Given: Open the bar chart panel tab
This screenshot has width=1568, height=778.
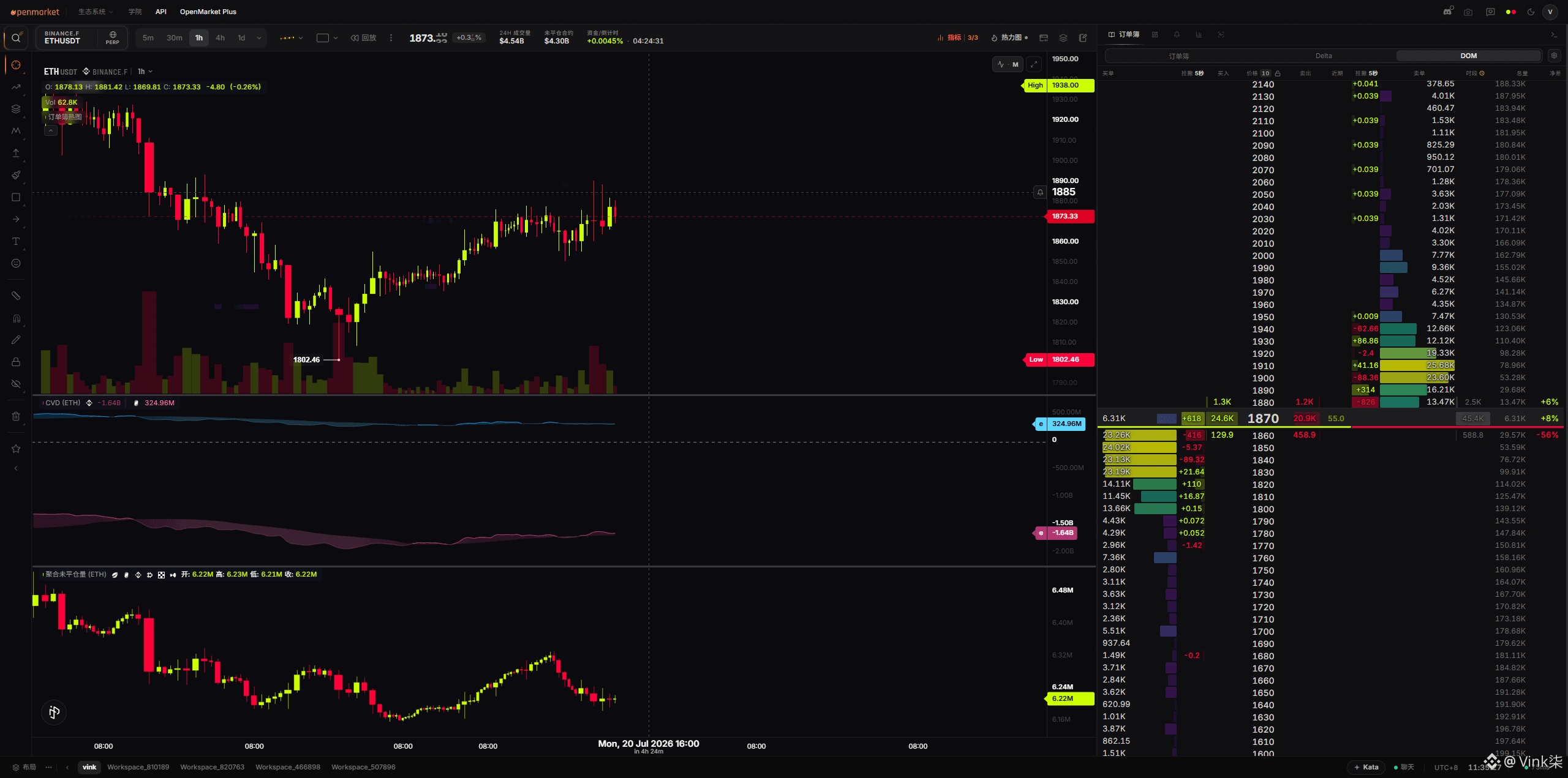Looking at the screenshot, I should (1199, 35).
